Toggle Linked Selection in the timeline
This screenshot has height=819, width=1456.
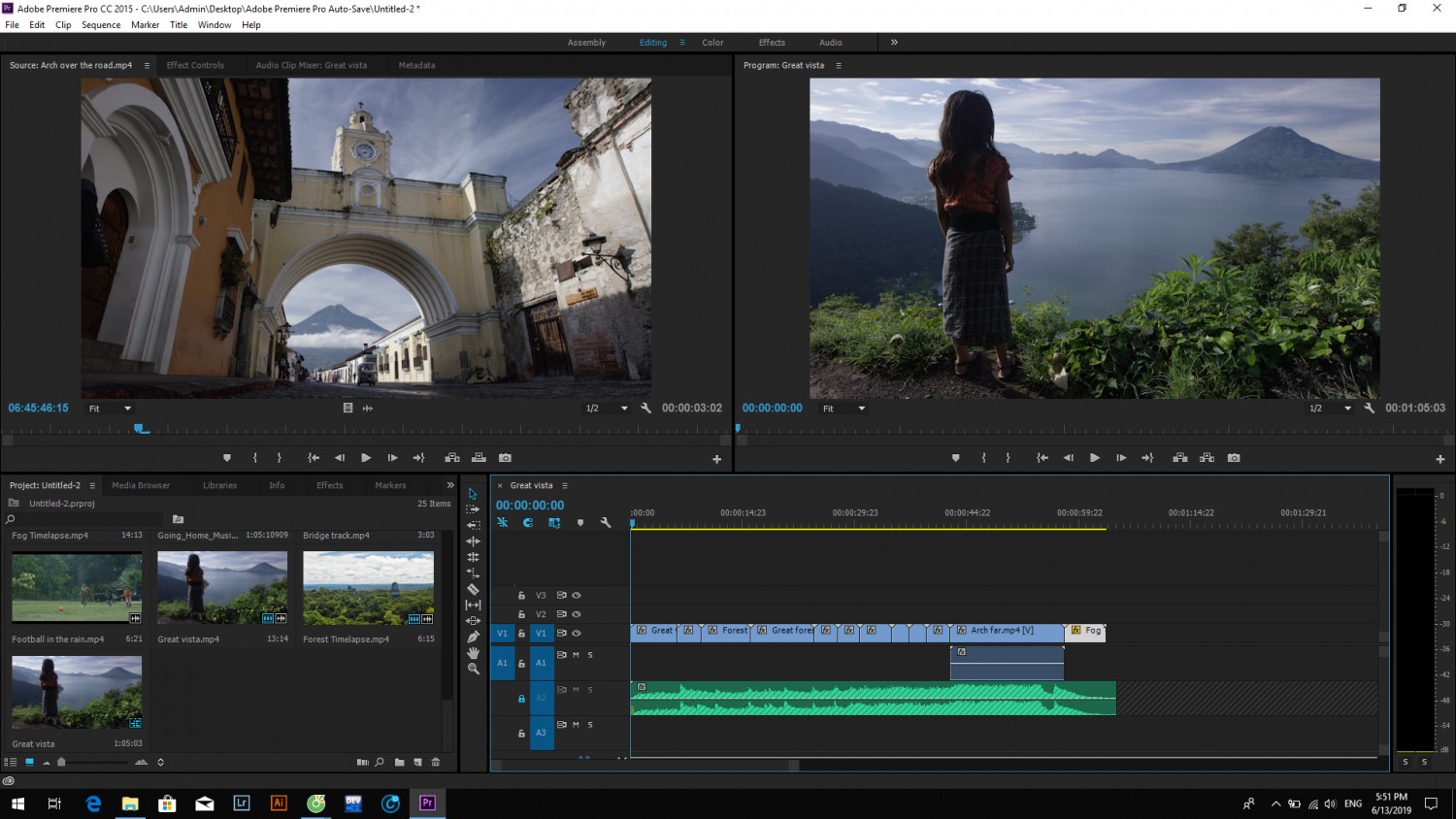point(554,522)
